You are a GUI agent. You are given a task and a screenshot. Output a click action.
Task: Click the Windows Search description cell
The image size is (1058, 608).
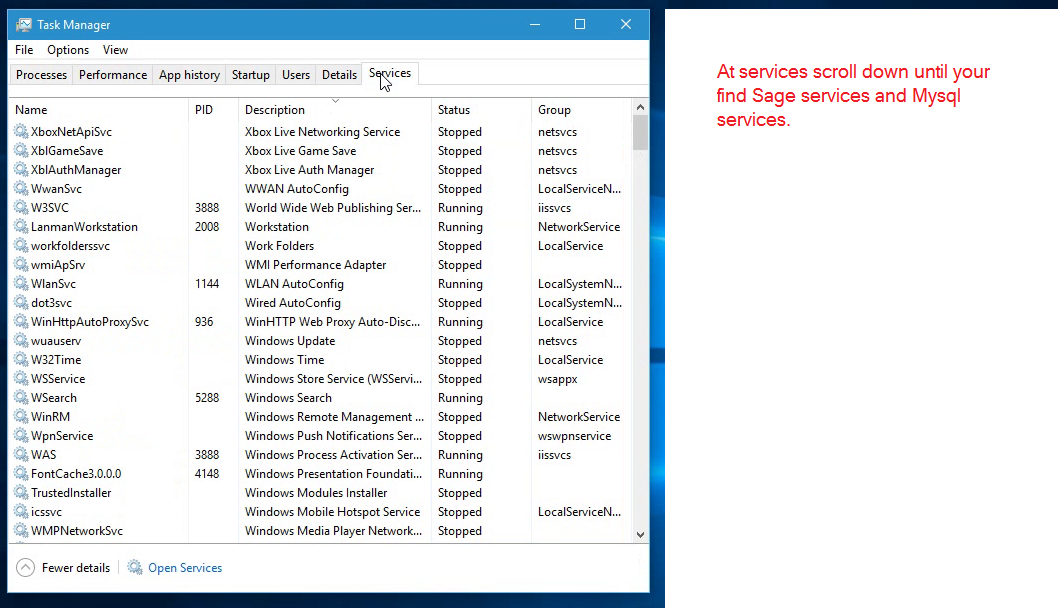(x=288, y=397)
